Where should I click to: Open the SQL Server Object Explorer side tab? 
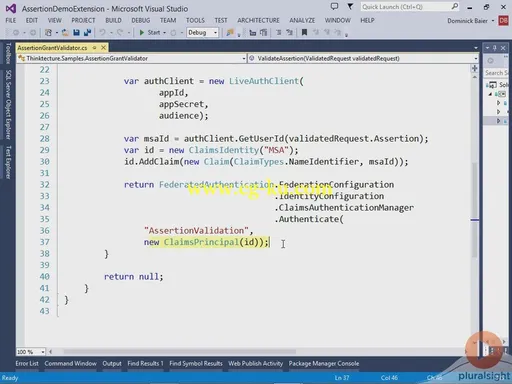pos(8,104)
